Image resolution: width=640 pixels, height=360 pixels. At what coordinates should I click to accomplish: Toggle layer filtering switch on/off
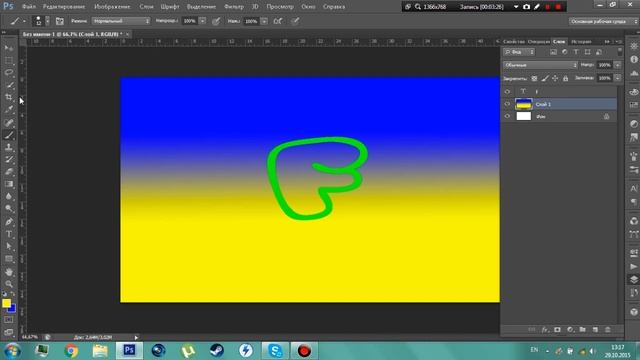[x=620, y=51]
